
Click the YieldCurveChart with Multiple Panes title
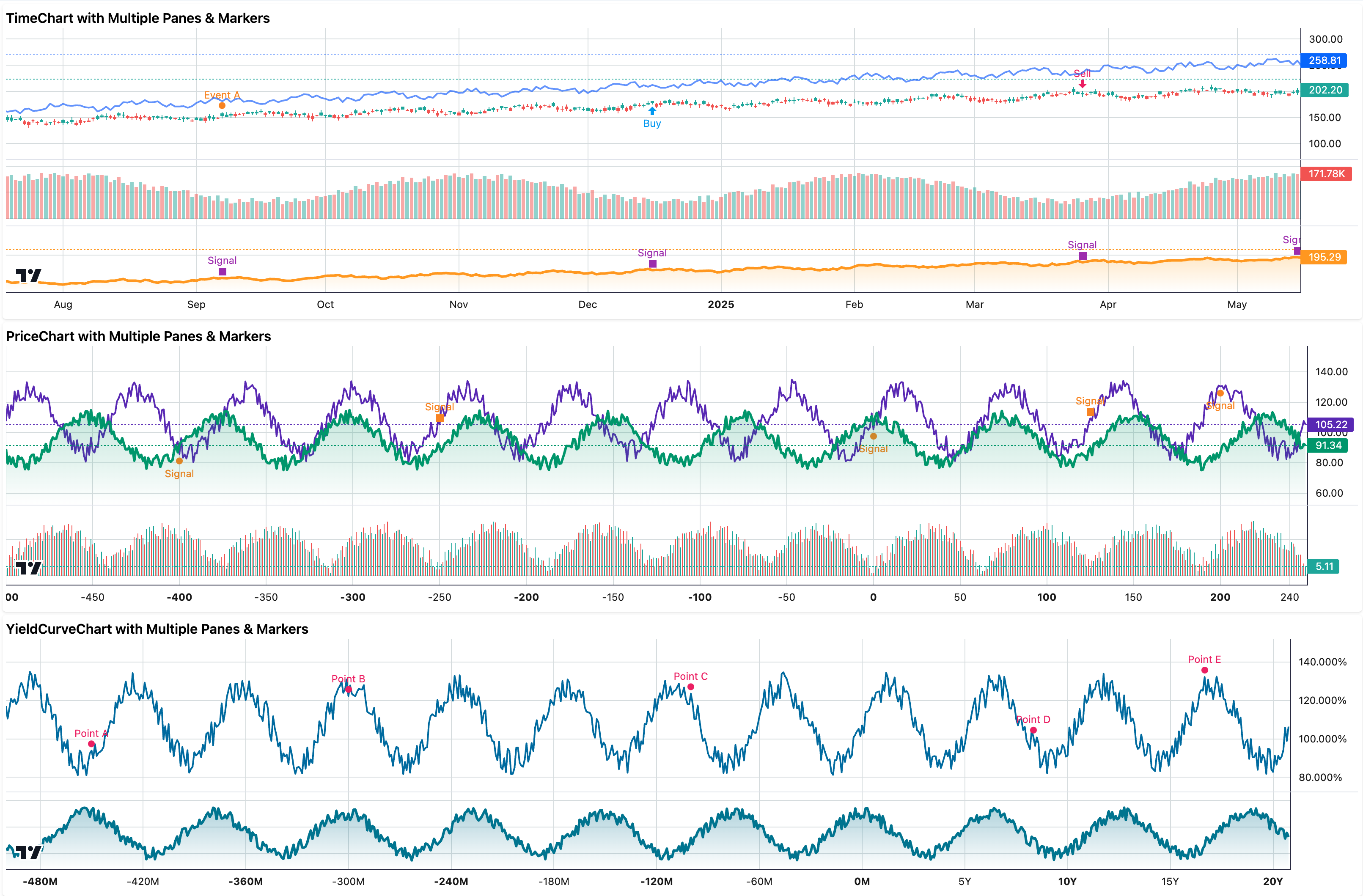pyautogui.click(x=157, y=628)
